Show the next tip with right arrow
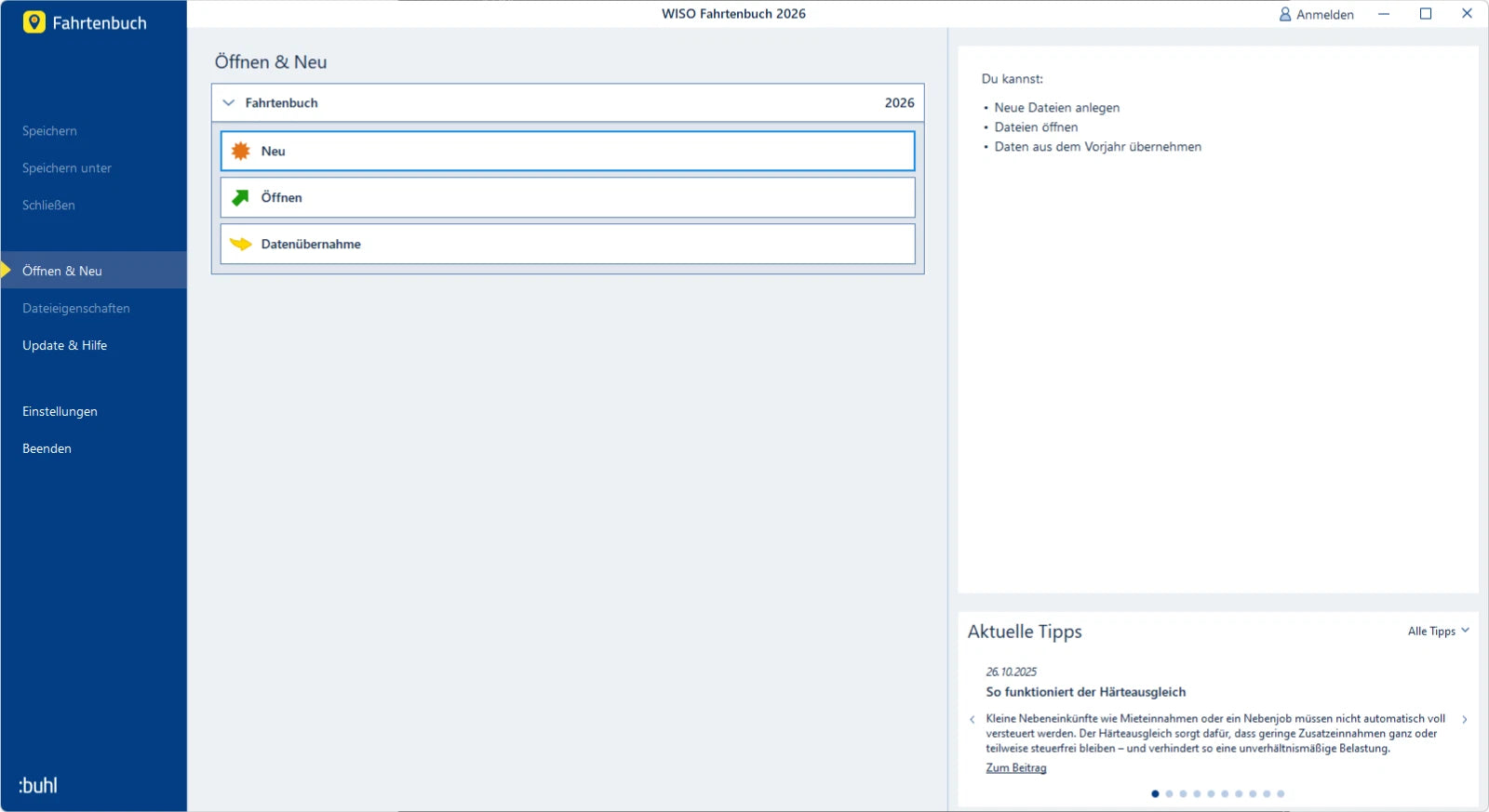Viewport: 1489px width, 812px height. point(1465,719)
